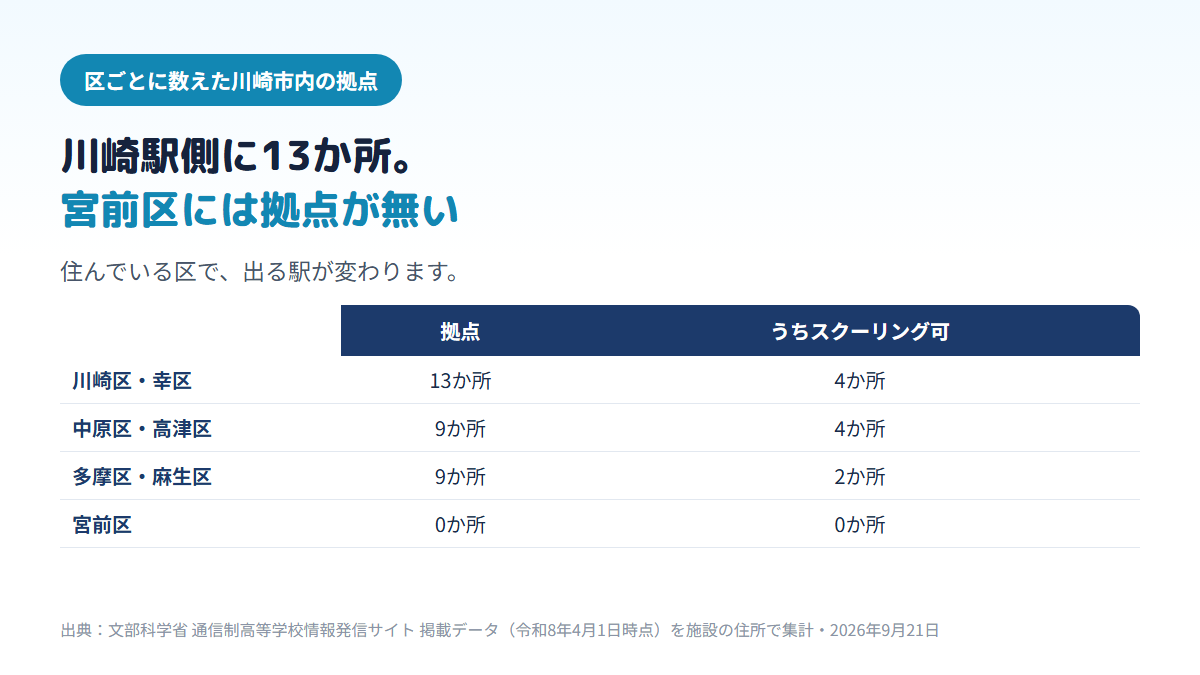Select the row label 多摩区・麻生区

point(142,476)
